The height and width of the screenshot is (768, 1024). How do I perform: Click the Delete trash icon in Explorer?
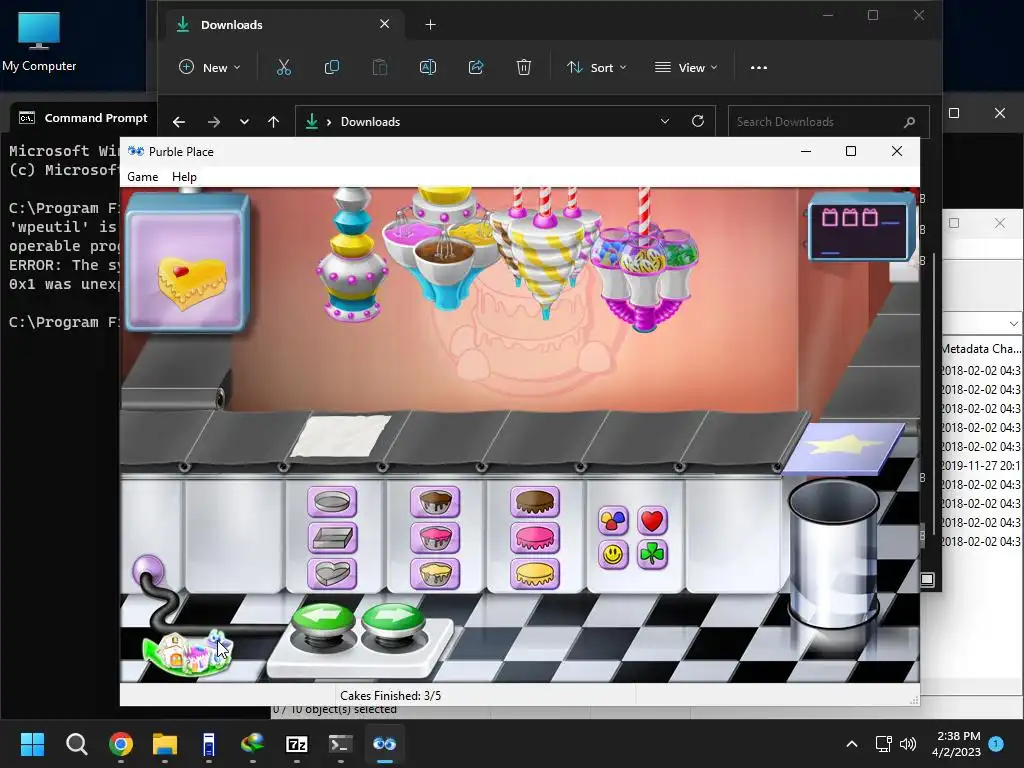pos(524,67)
